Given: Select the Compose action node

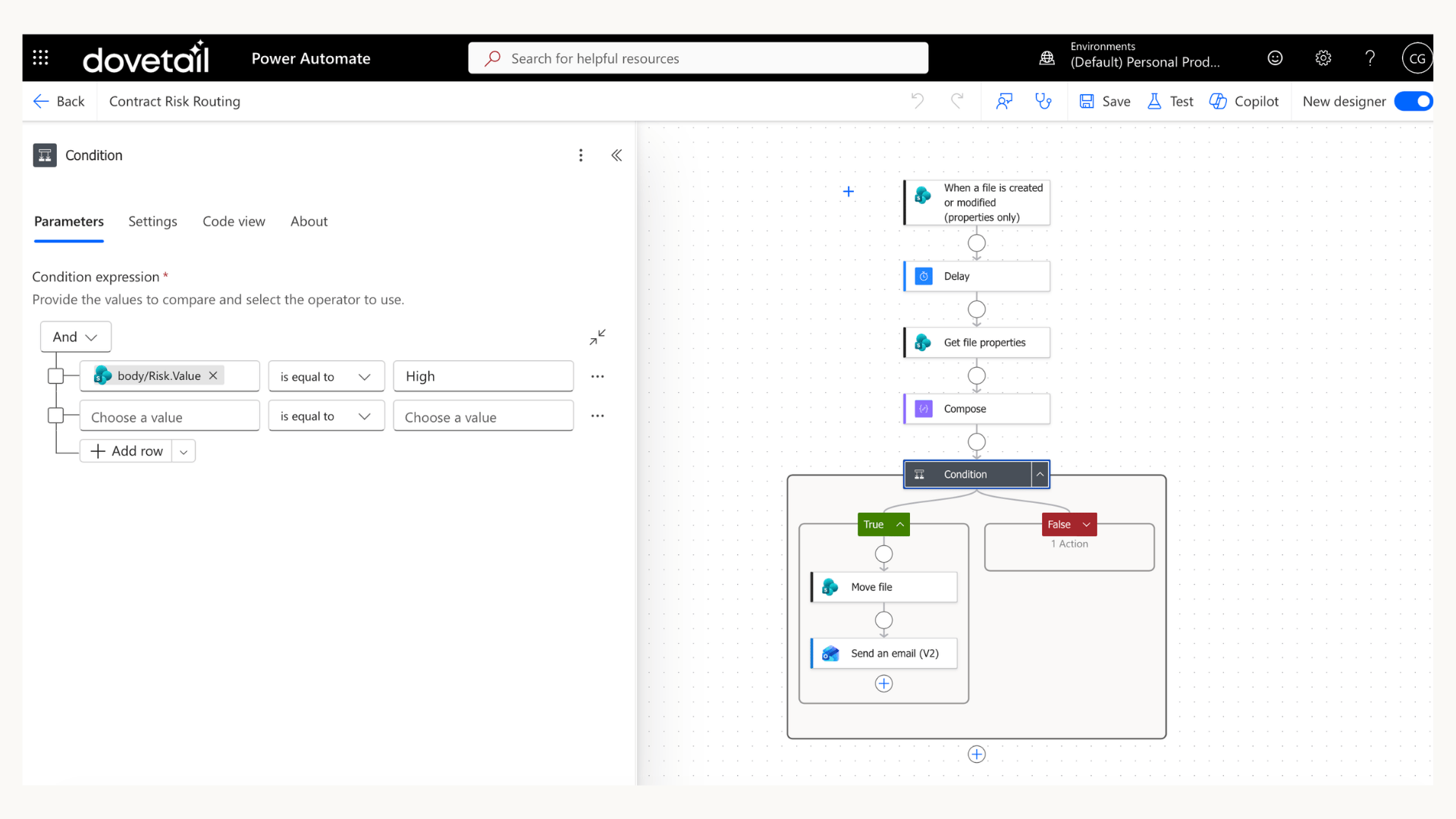Looking at the screenshot, I should click(977, 409).
